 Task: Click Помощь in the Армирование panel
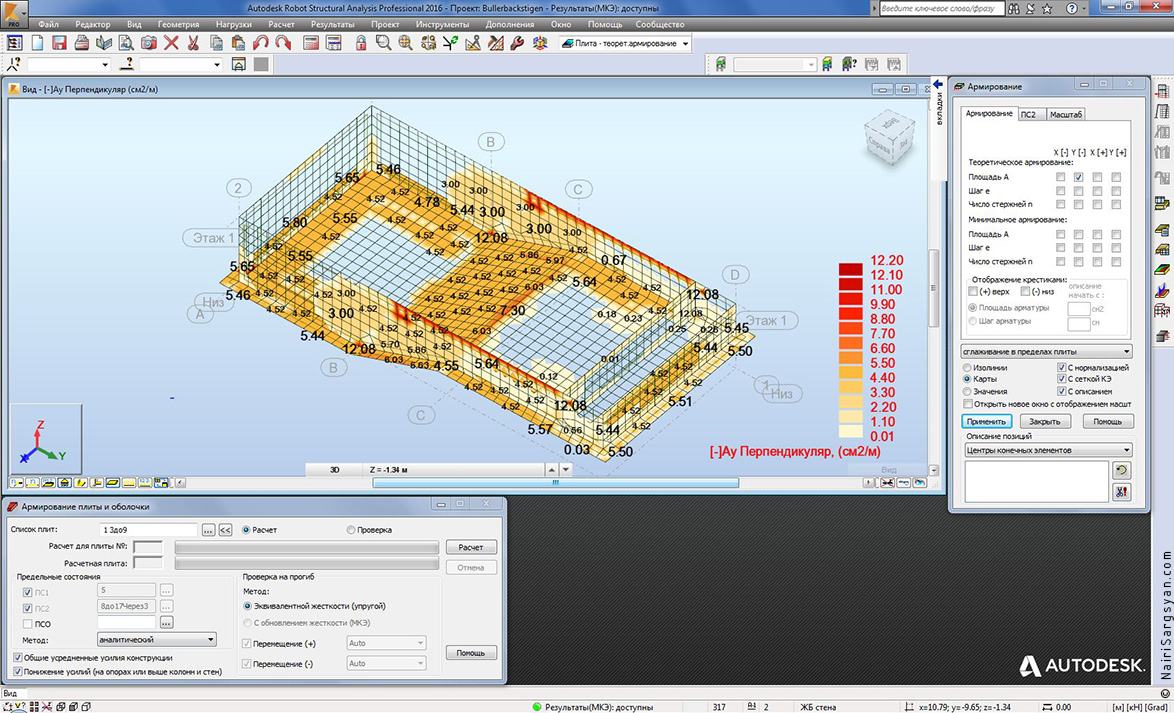click(x=1107, y=422)
